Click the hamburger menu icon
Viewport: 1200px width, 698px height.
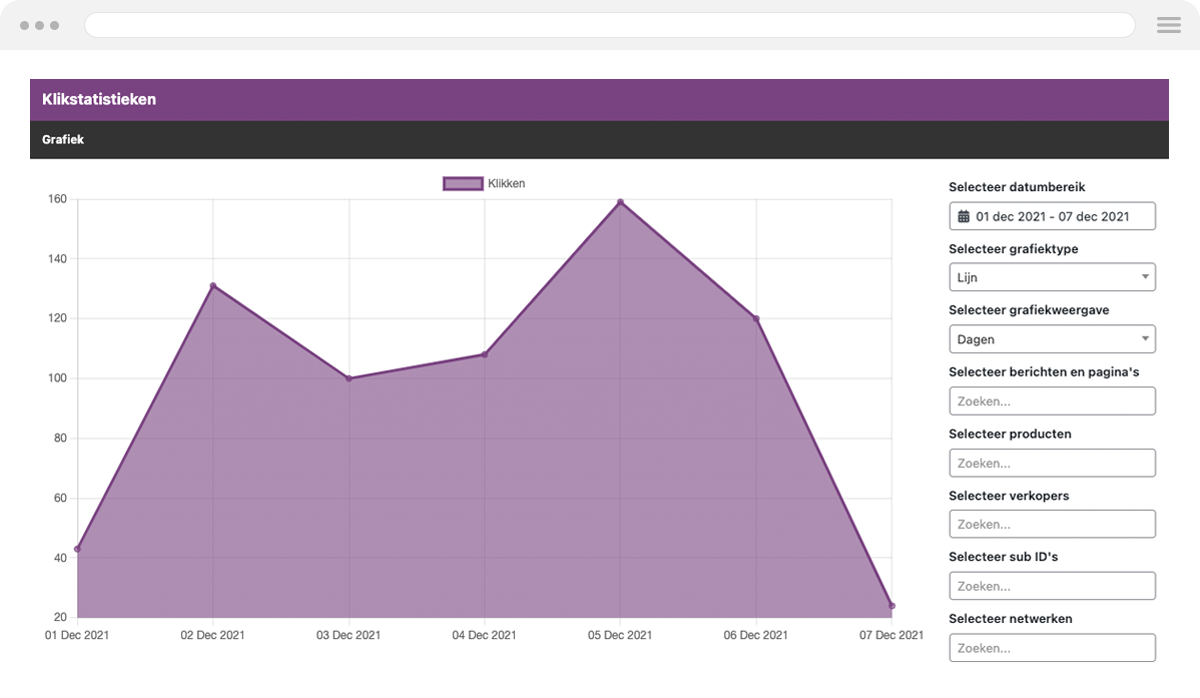[1168, 25]
